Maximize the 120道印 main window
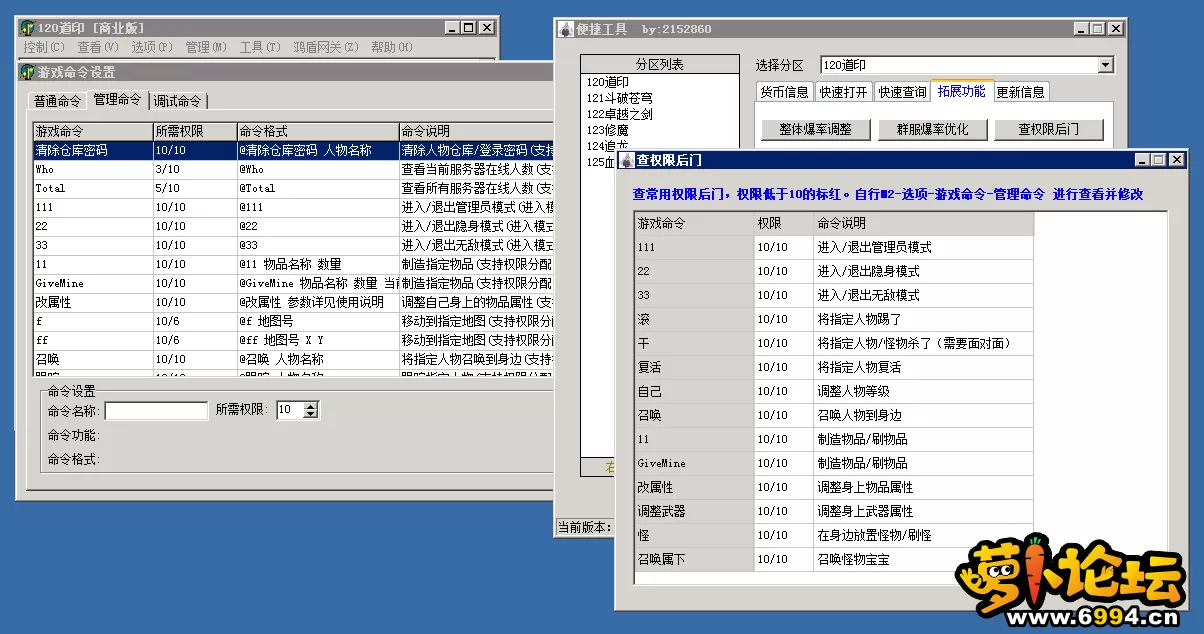1204x634 pixels. click(x=468, y=27)
